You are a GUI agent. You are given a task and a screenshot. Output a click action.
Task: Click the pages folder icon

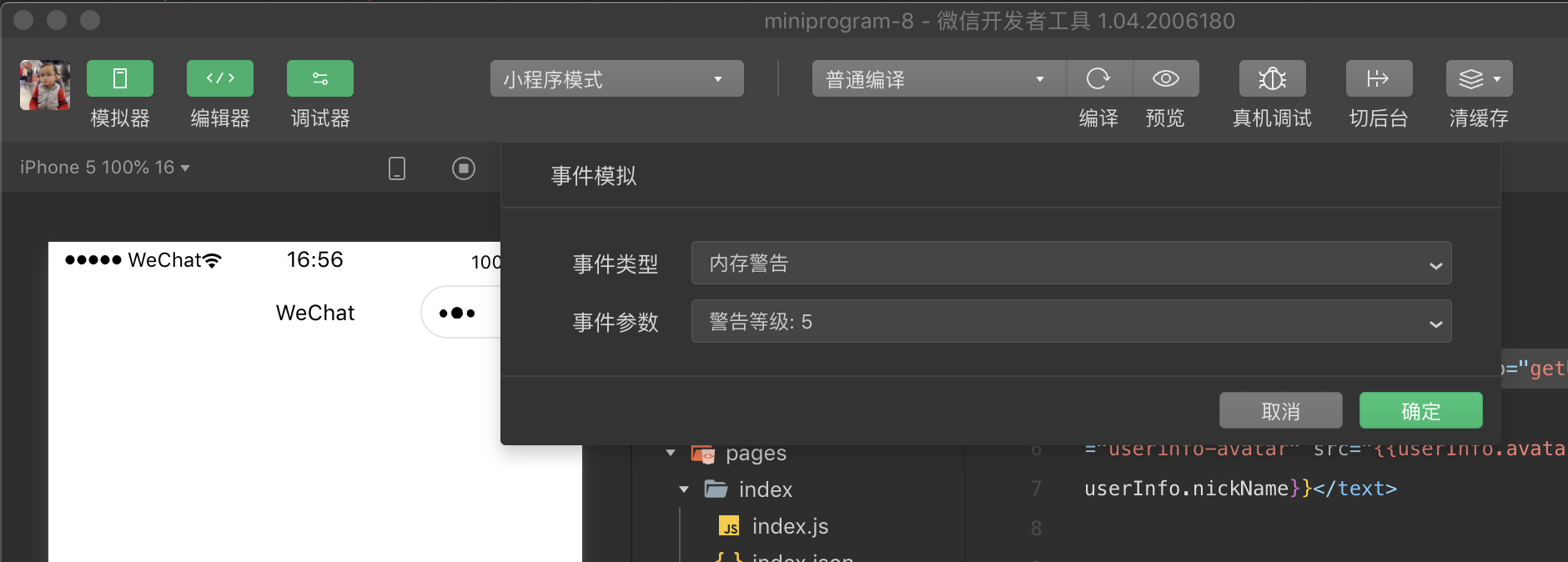coord(703,453)
